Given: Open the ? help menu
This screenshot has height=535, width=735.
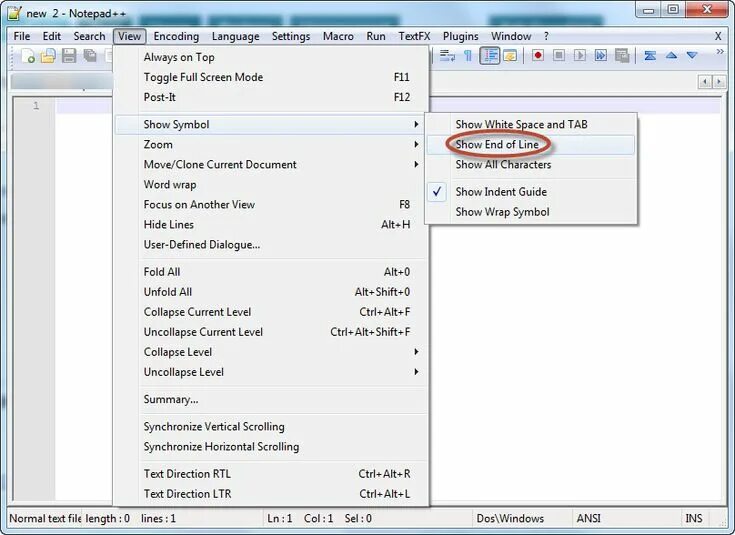Looking at the screenshot, I should pyautogui.click(x=546, y=36).
